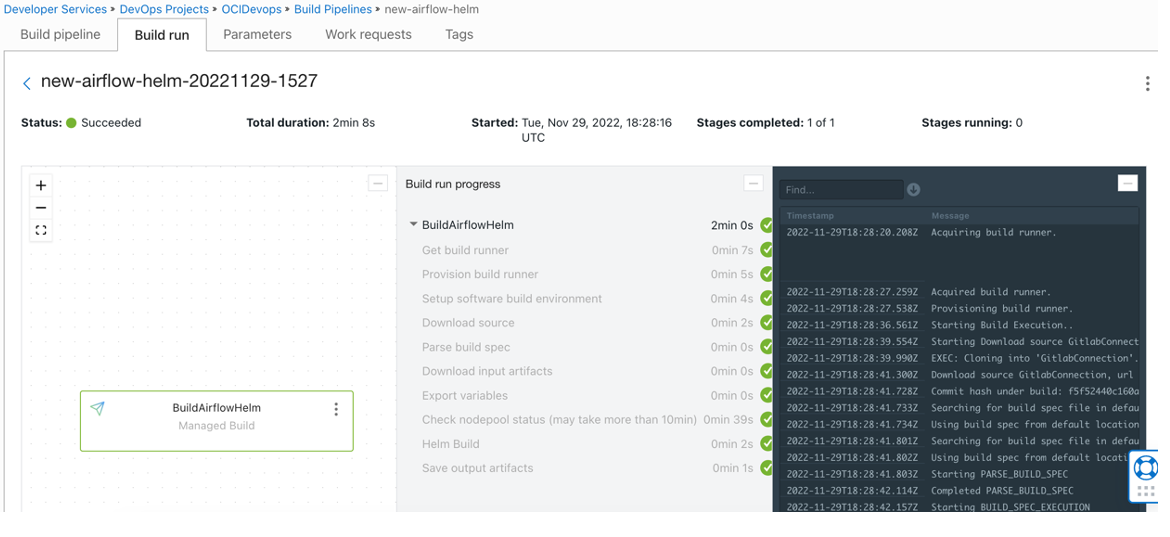
Task: Click the log search down-arrow icon
Action: pyautogui.click(x=913, y=189)
